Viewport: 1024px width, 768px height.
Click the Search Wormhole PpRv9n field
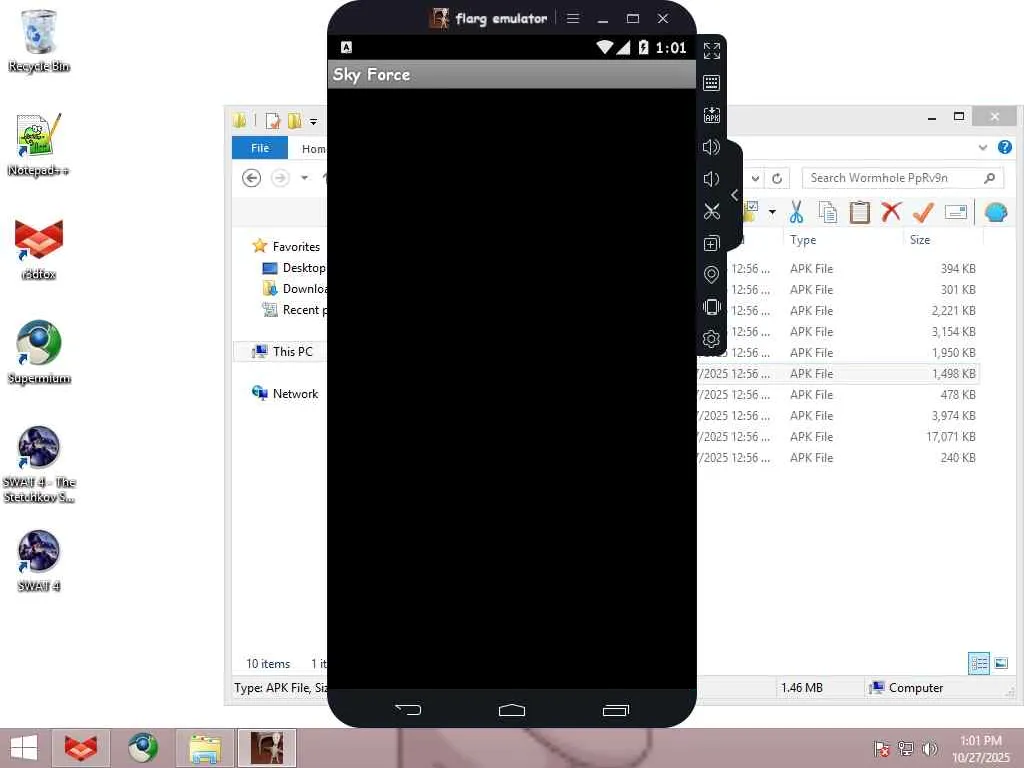(x=903, y=178)
